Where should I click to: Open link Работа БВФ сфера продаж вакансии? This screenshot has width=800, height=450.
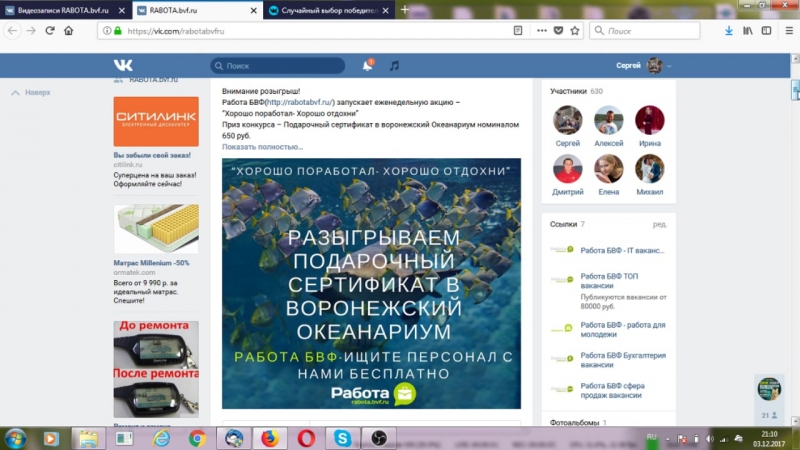[612, 390]
